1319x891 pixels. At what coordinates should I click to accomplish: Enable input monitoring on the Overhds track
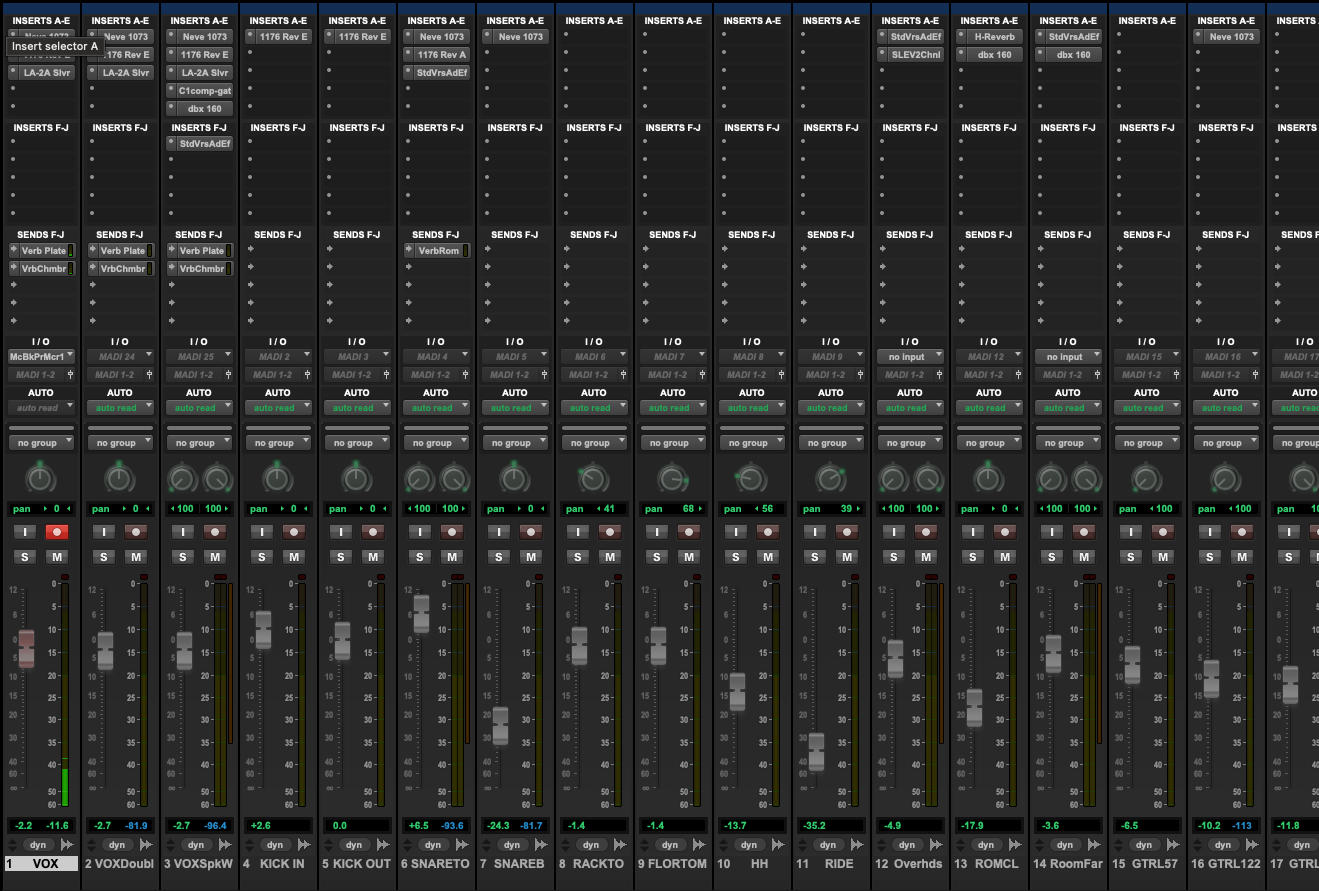(x=893, y=532)
